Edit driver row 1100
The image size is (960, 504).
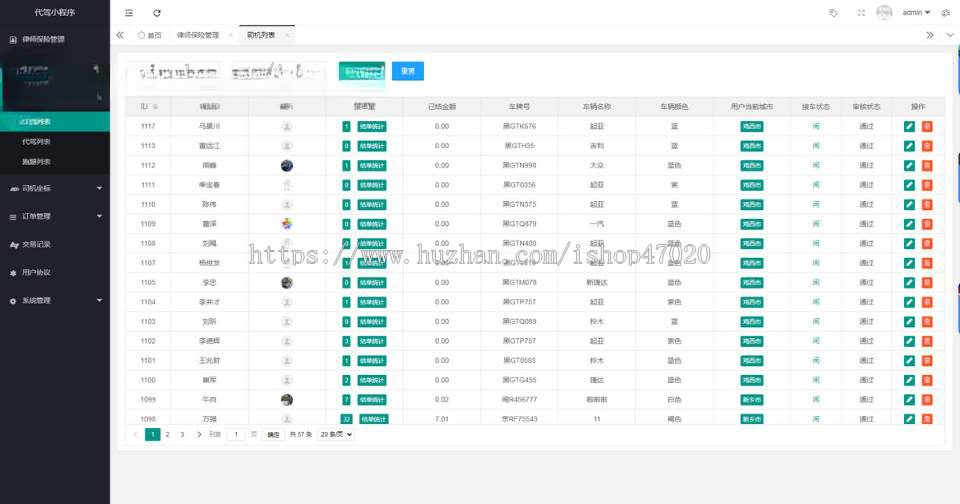[909, 380]
